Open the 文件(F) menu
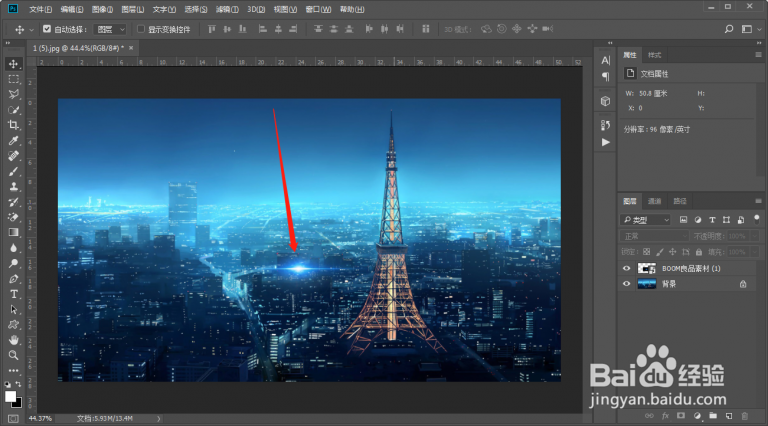The image size is (768, 426). click(41, 9)
